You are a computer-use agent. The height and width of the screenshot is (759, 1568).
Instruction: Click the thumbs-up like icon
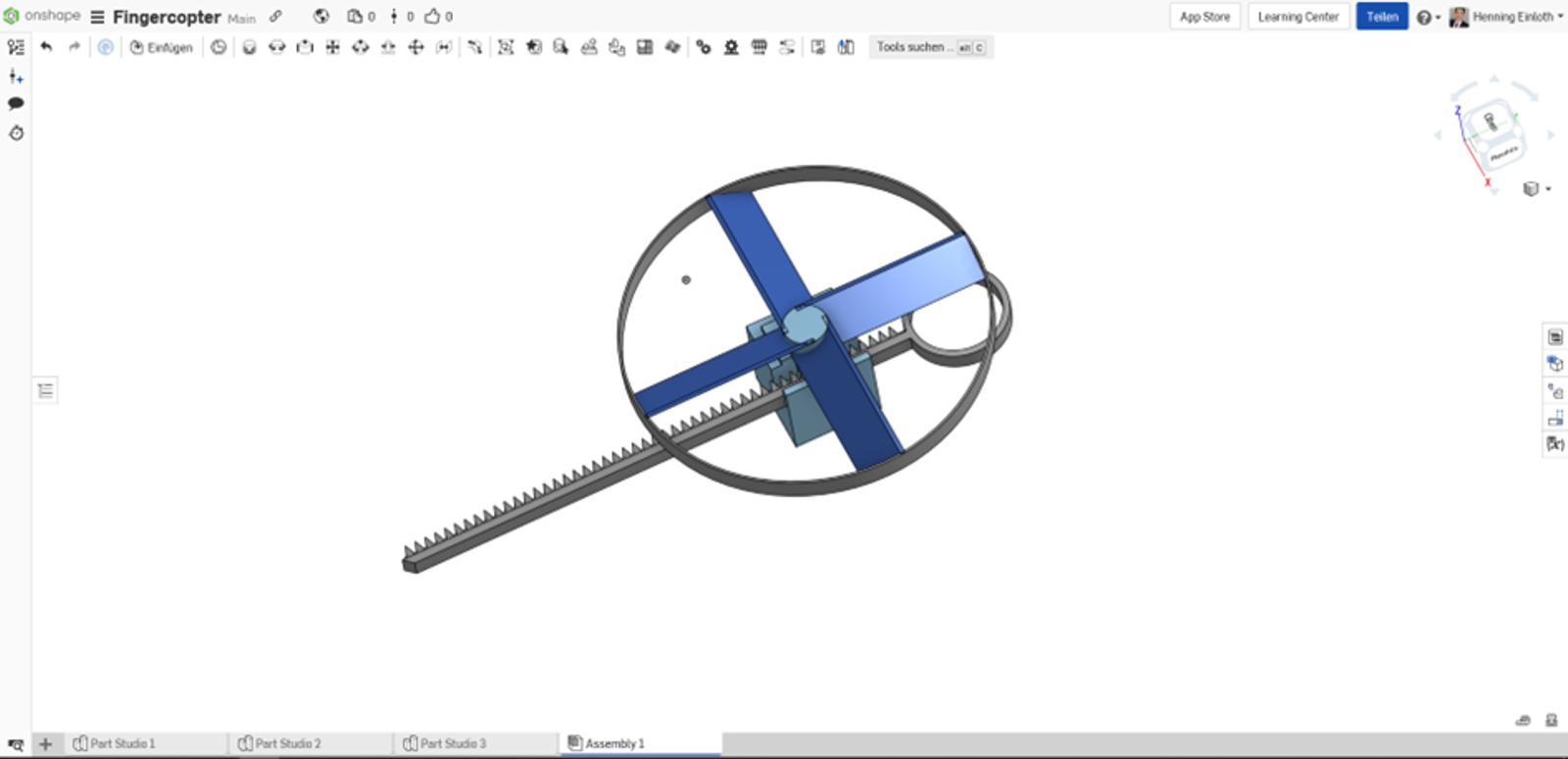pos(432,17)
